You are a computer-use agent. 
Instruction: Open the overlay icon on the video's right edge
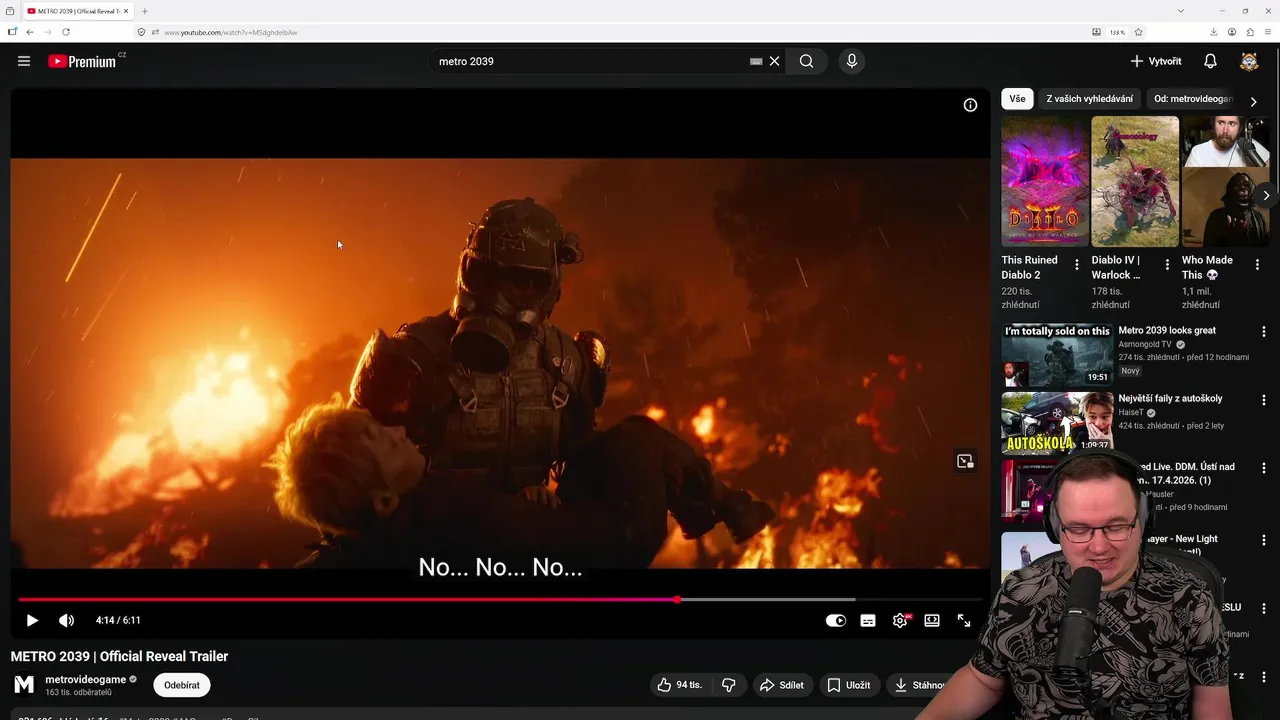coord(965,461)
